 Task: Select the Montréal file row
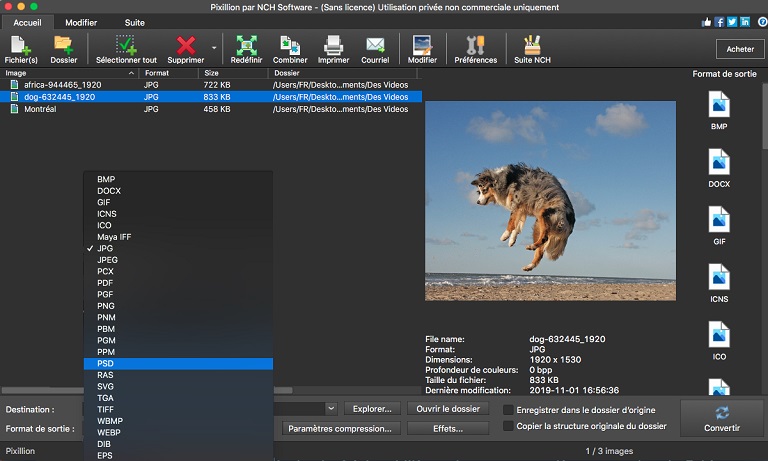[211, 109]
